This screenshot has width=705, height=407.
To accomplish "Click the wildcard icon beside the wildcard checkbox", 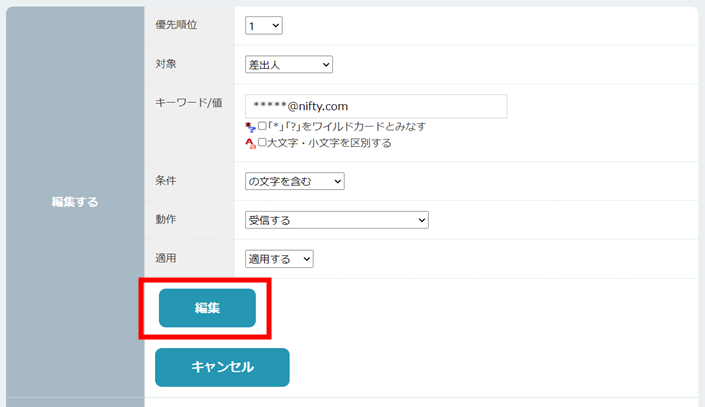I will click(x=250, y=127).
